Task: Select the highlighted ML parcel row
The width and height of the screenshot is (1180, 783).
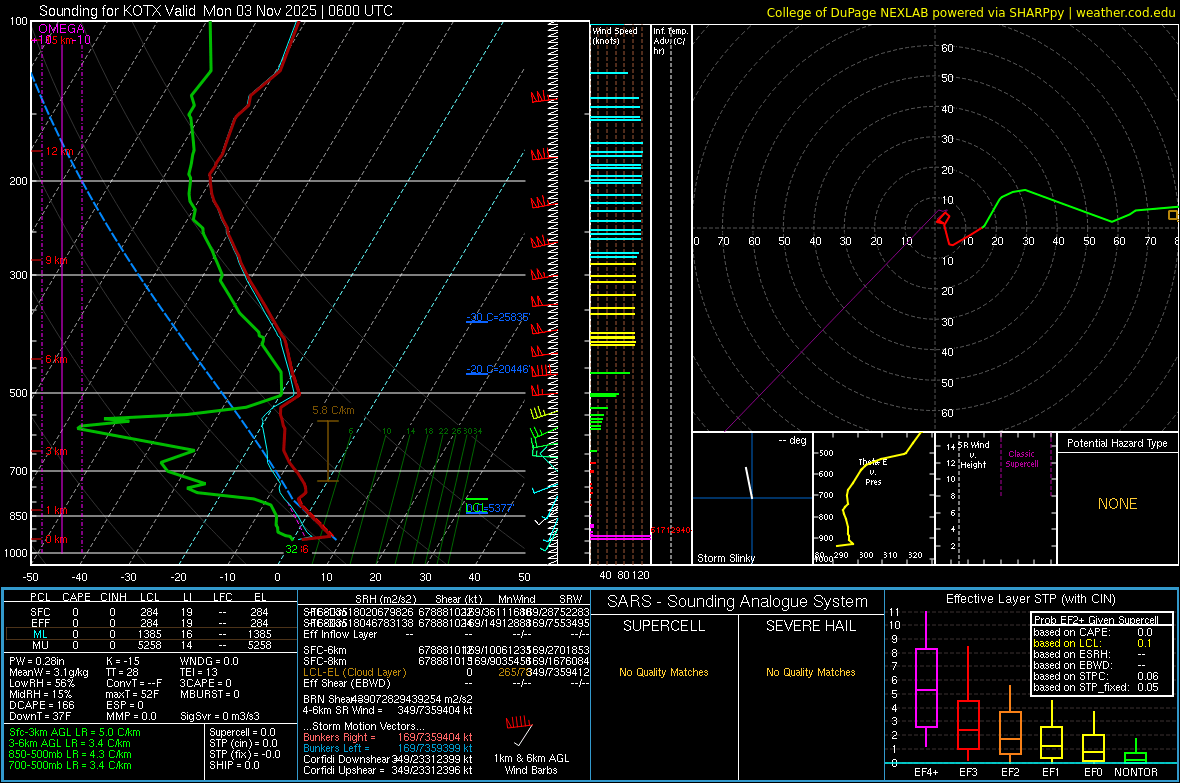Action: [150, 634]
